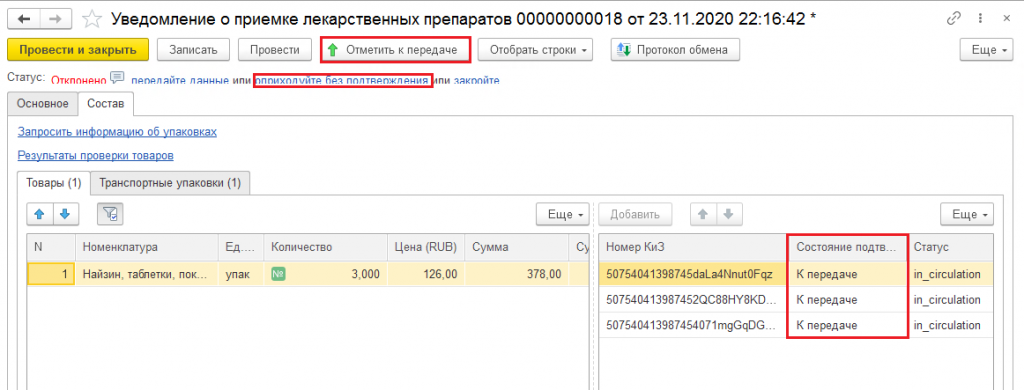Screen dimensions: 1024x390
Task: Click the red 'Отклонено' status text
Action: point(78,80)
